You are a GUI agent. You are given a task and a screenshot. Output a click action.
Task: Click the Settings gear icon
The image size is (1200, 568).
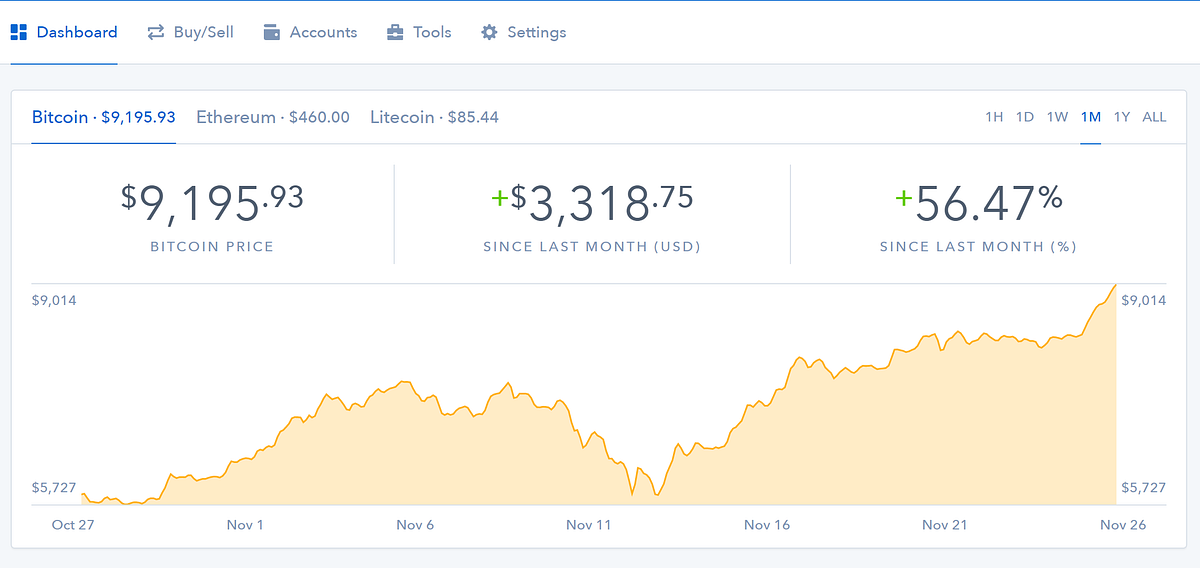click(x=489, y=32)
